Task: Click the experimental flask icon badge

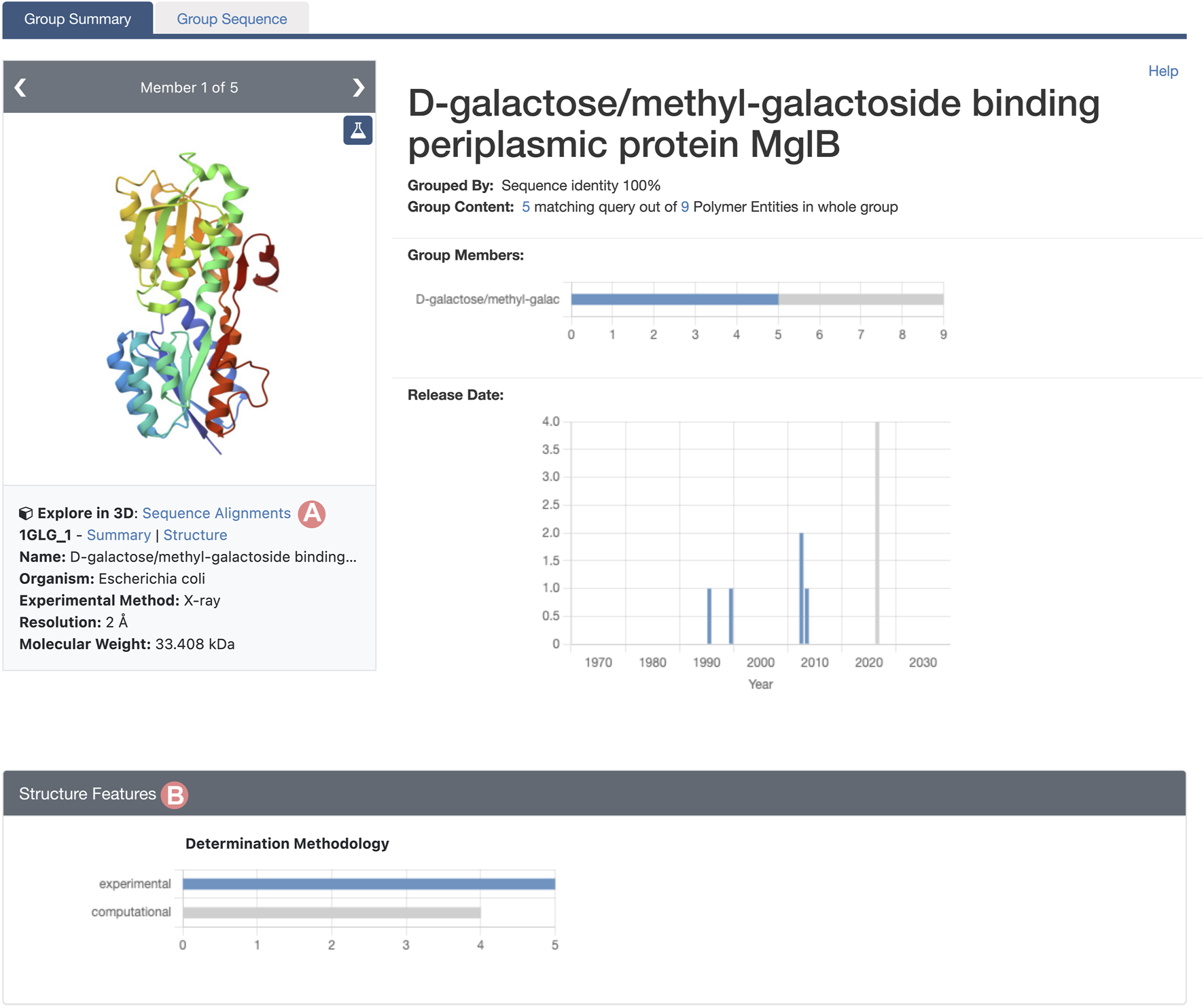Action: click(x=357, y=130)
